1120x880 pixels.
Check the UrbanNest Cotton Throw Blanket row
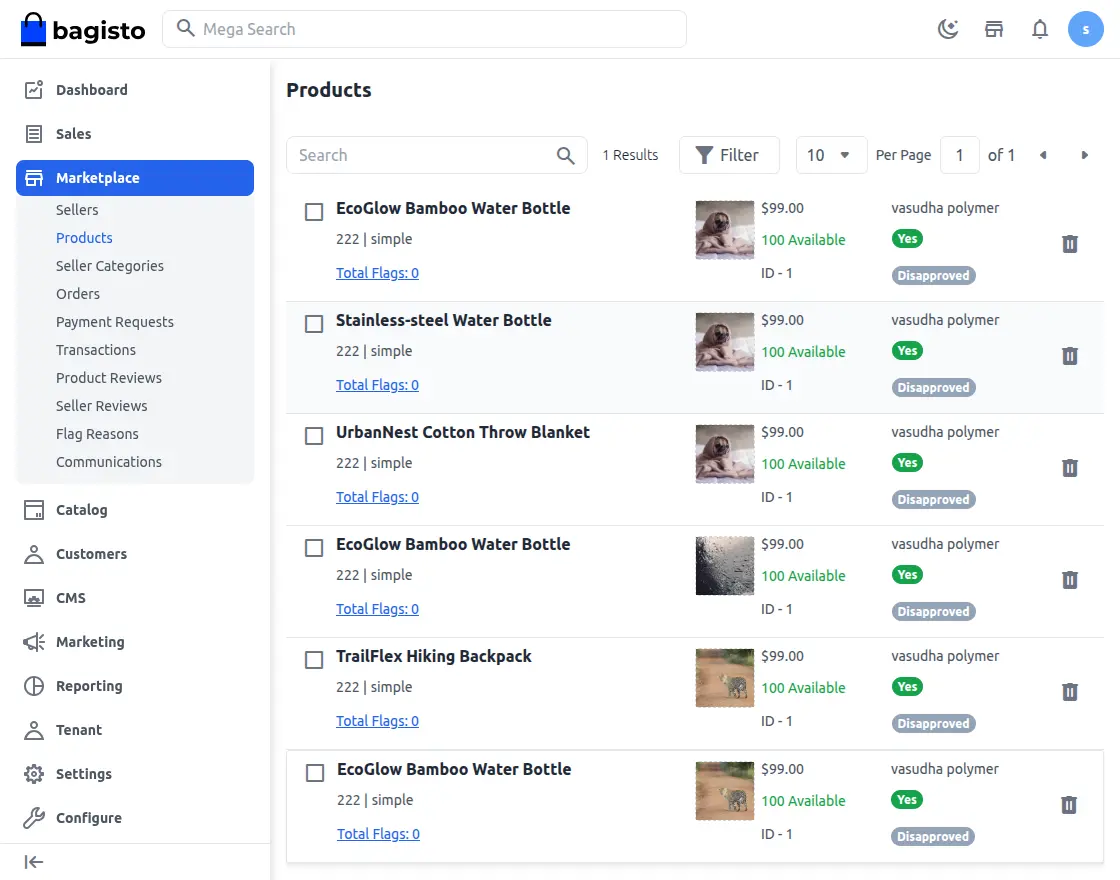coord(314,436)
